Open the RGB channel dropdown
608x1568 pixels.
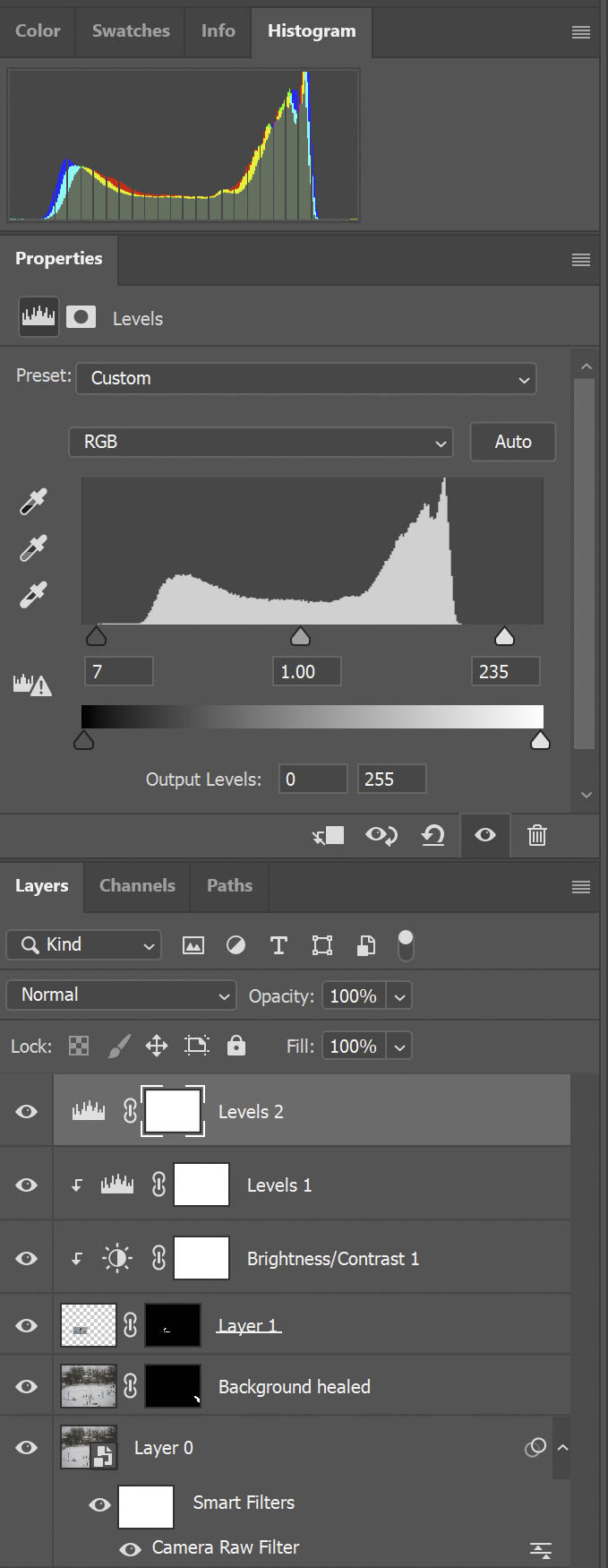pyautogui.click(x=261, y=442)
